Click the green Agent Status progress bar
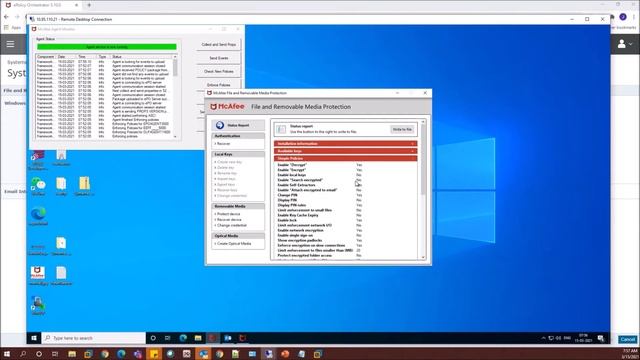Viewport: 640px width, 360px height. click(107, 47)
